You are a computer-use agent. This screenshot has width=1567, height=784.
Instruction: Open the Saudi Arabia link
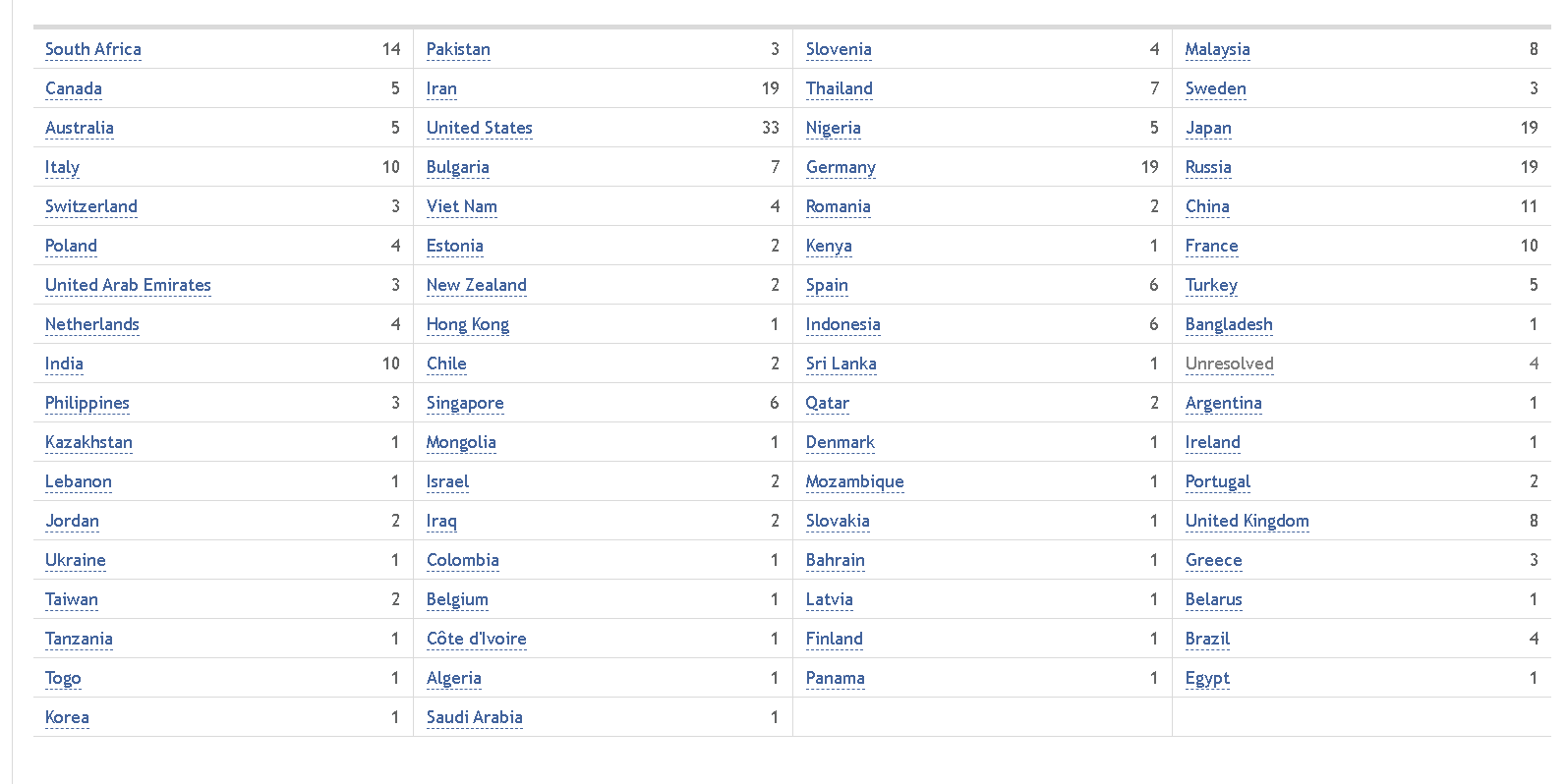click(x=474, y=717)
